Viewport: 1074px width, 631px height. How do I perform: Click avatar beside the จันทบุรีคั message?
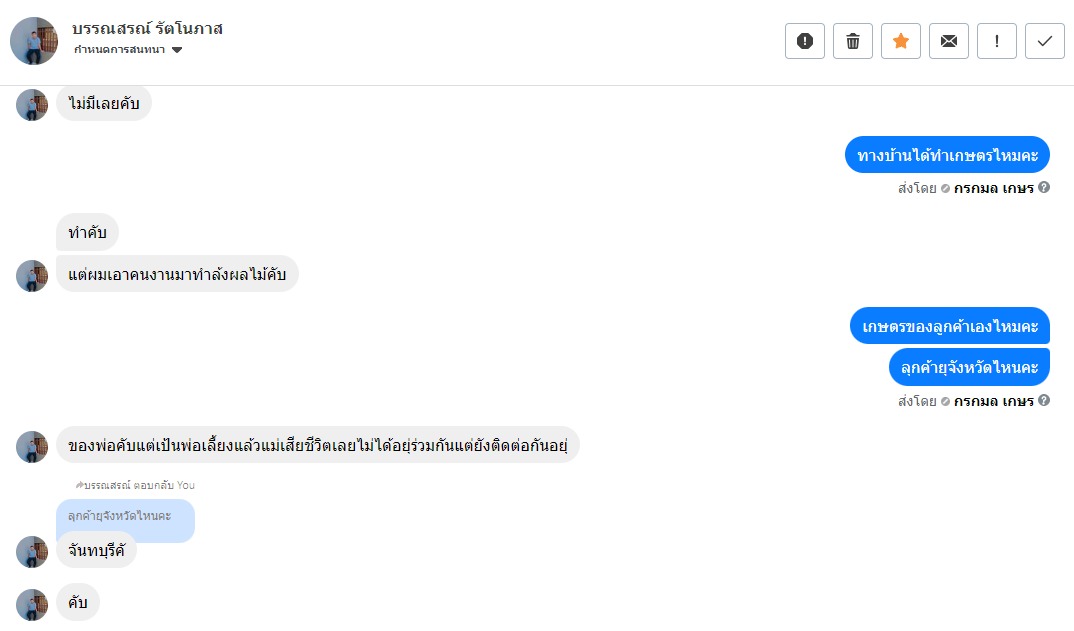pyautogui.click(x=32, y=552)
